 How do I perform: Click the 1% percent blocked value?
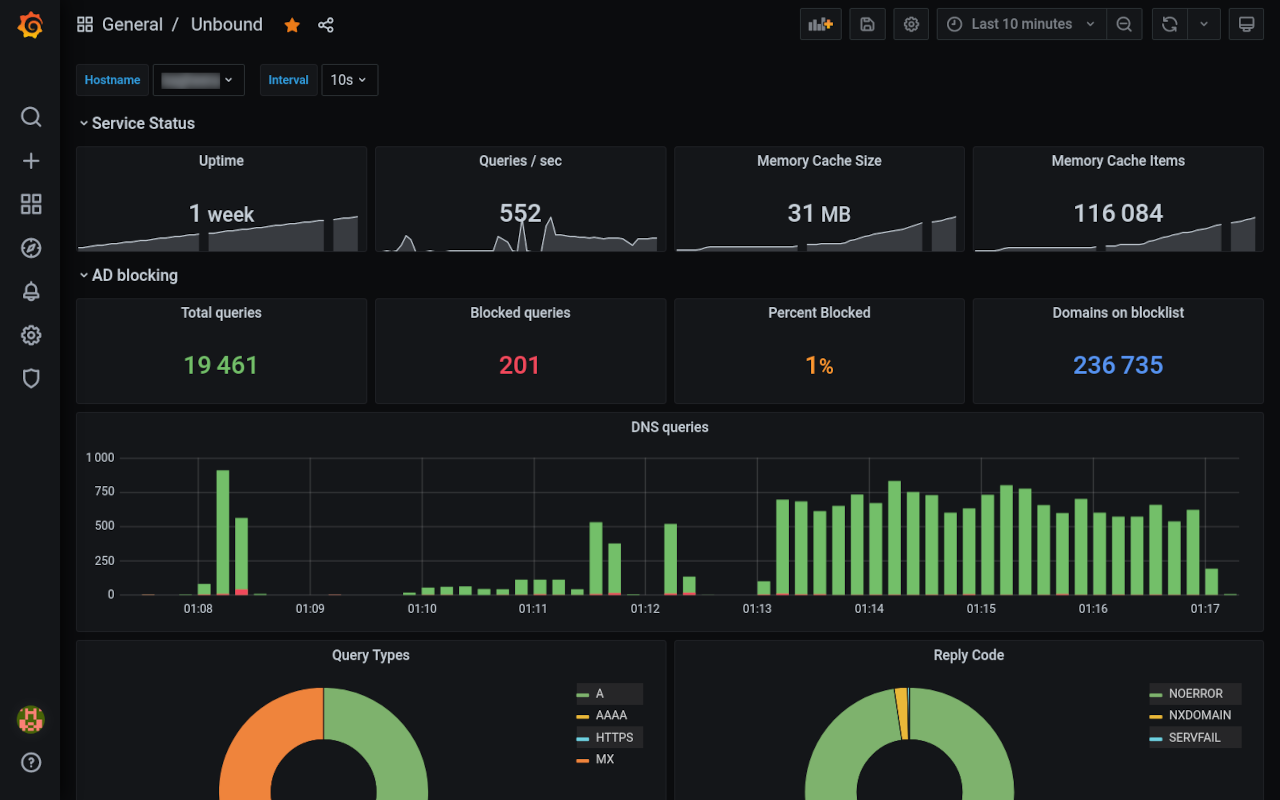(819, 366)
